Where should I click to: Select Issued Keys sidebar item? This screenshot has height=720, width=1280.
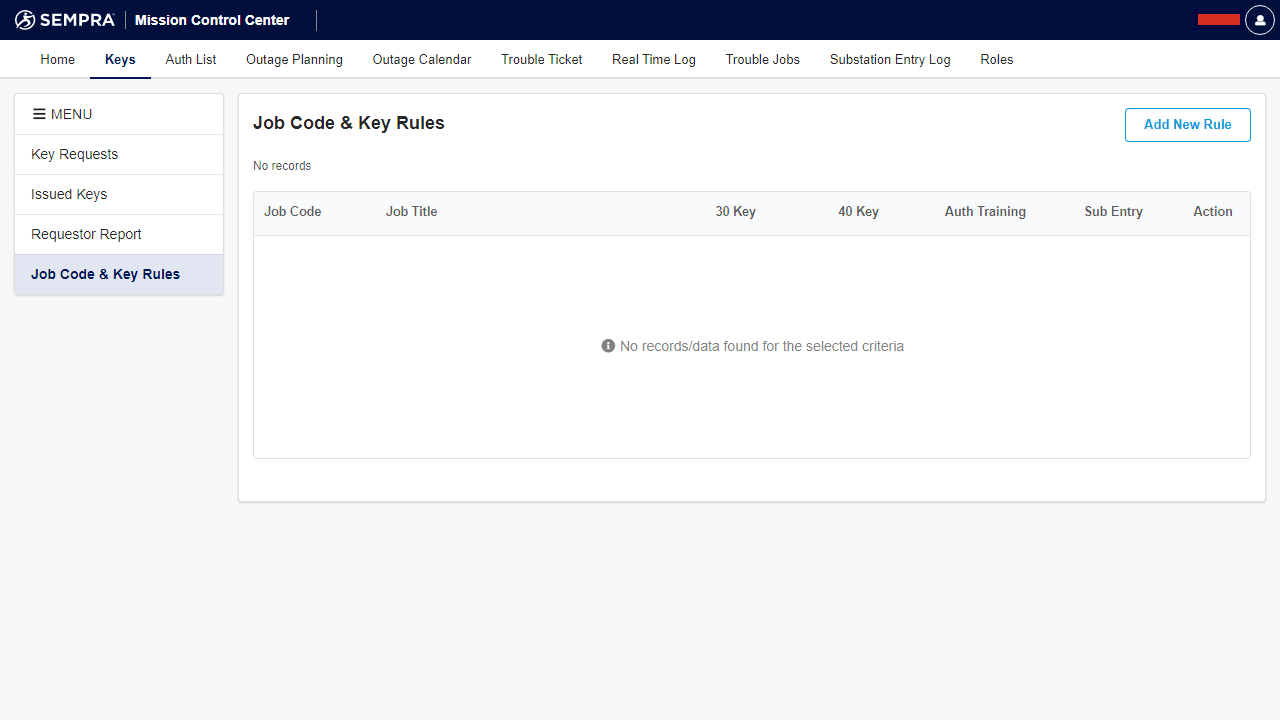coord(69,194)
